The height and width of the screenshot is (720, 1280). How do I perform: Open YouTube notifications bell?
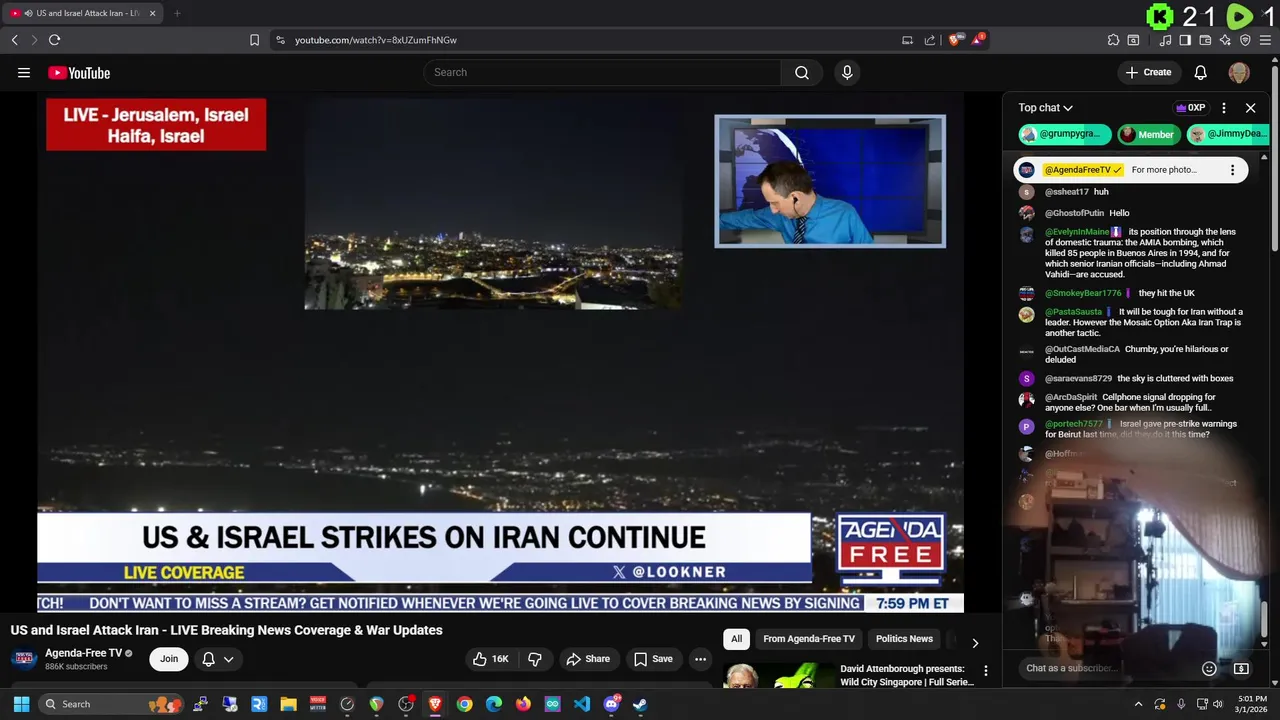click(1201, 72)
